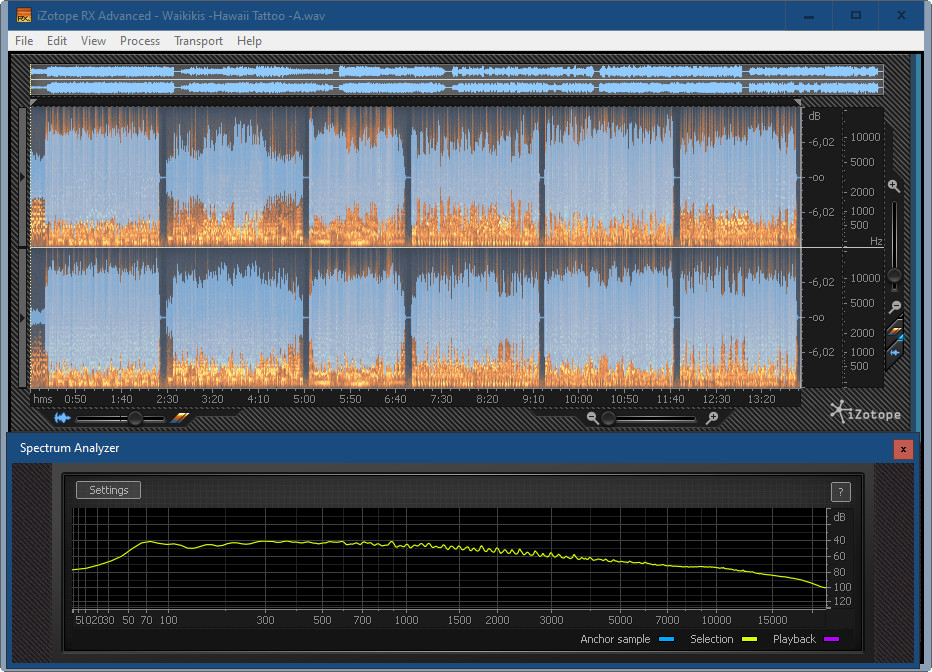Select the lower channel using its left-edge arrow
Screen dimensions: 932x672
[x=24, y=317]
